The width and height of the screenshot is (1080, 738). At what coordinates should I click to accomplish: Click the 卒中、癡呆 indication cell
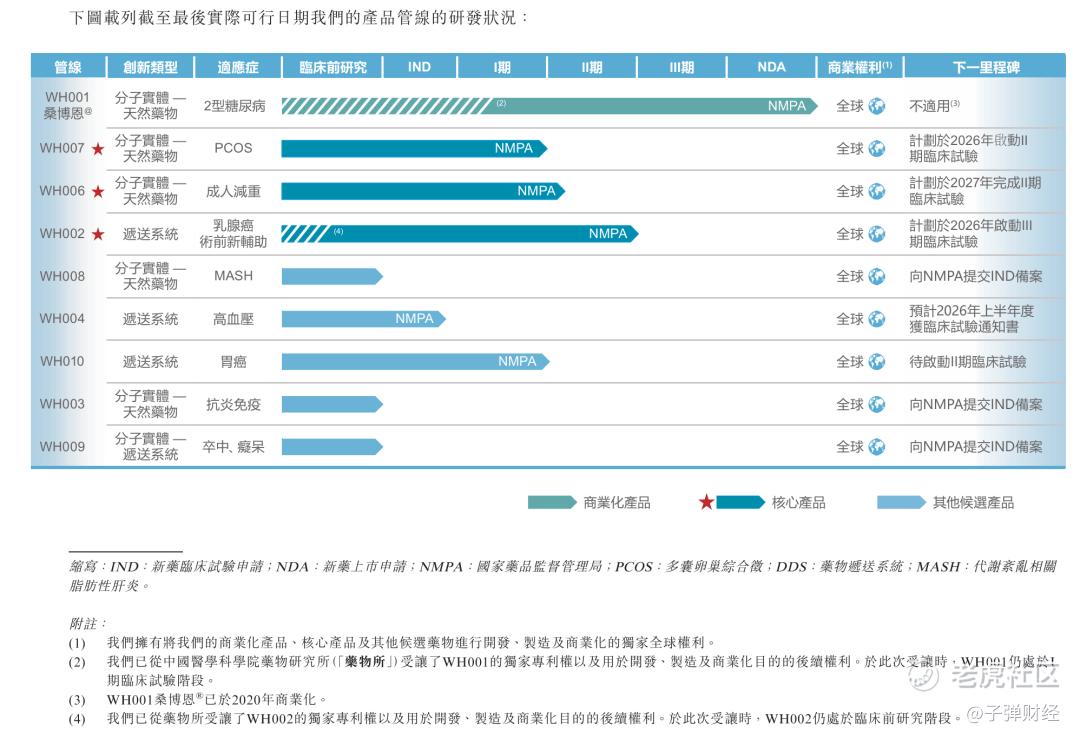pos(233,447)
